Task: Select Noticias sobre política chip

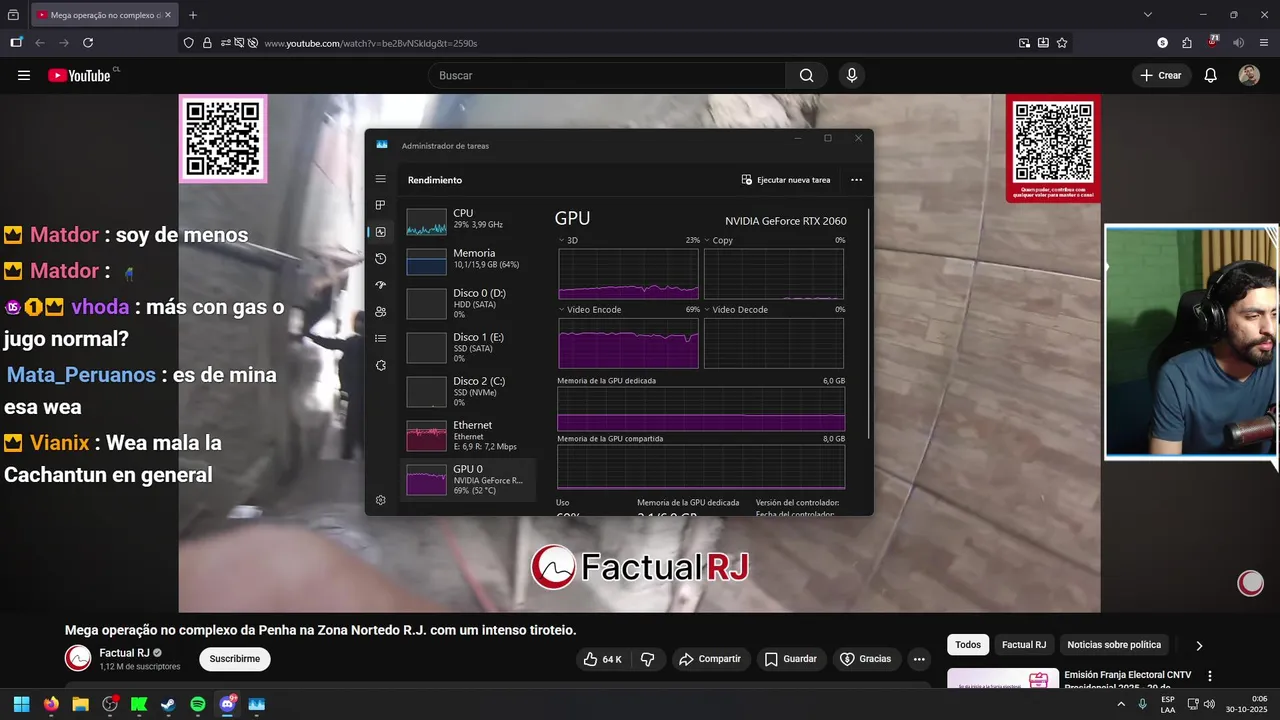Action: coord(1114,645)
